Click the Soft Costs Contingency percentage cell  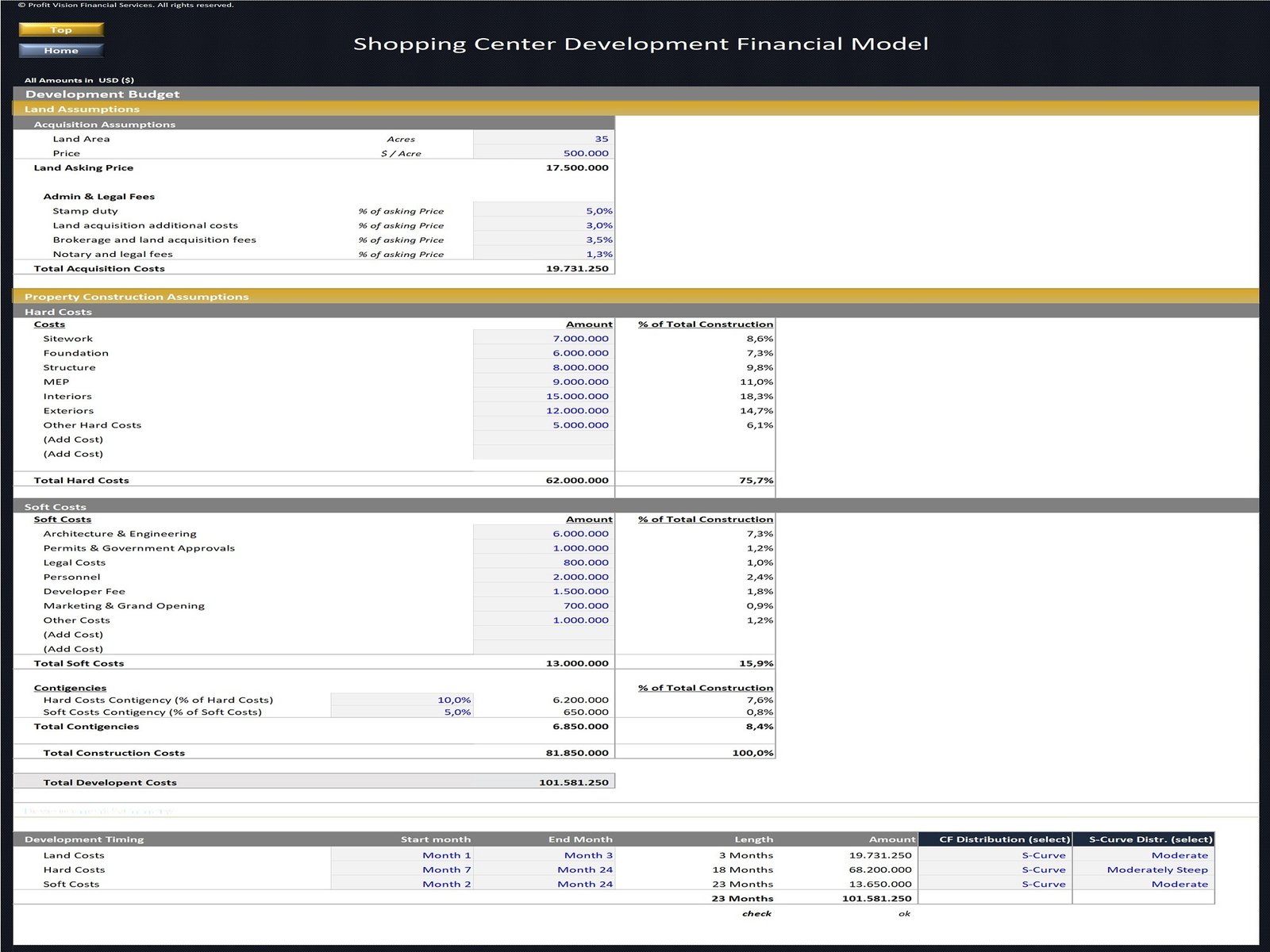[x=402, y=712]
